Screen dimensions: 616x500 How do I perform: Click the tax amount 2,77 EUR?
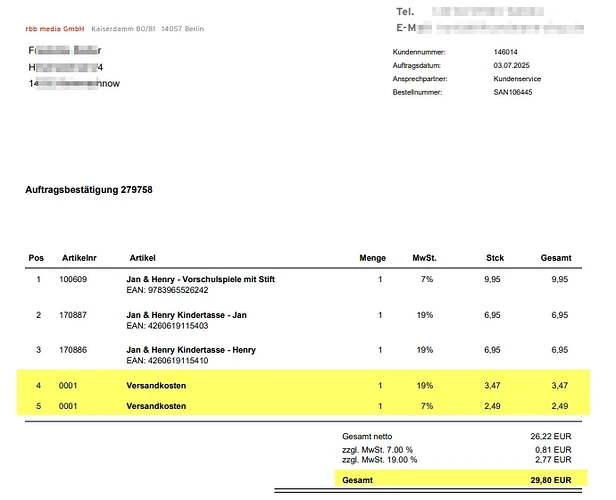point(553,460)
